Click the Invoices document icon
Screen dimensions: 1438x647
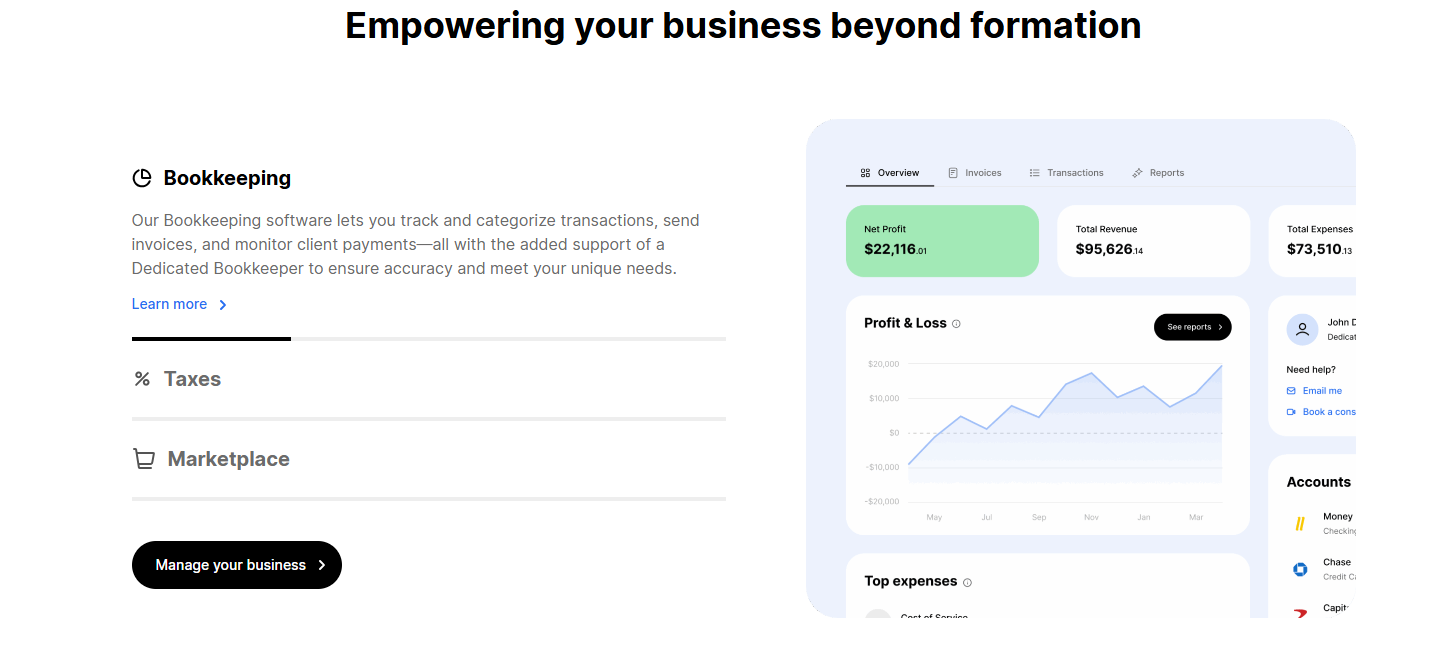point(953,173)
